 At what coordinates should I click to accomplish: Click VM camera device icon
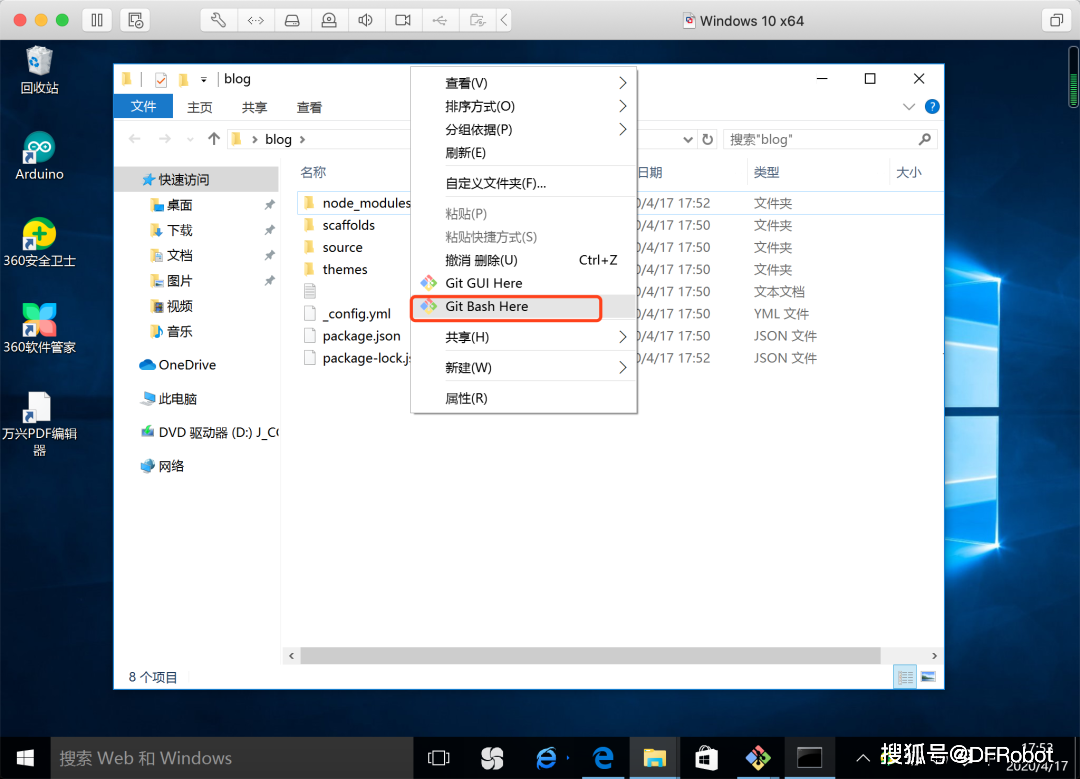click(x=329, y=20)
